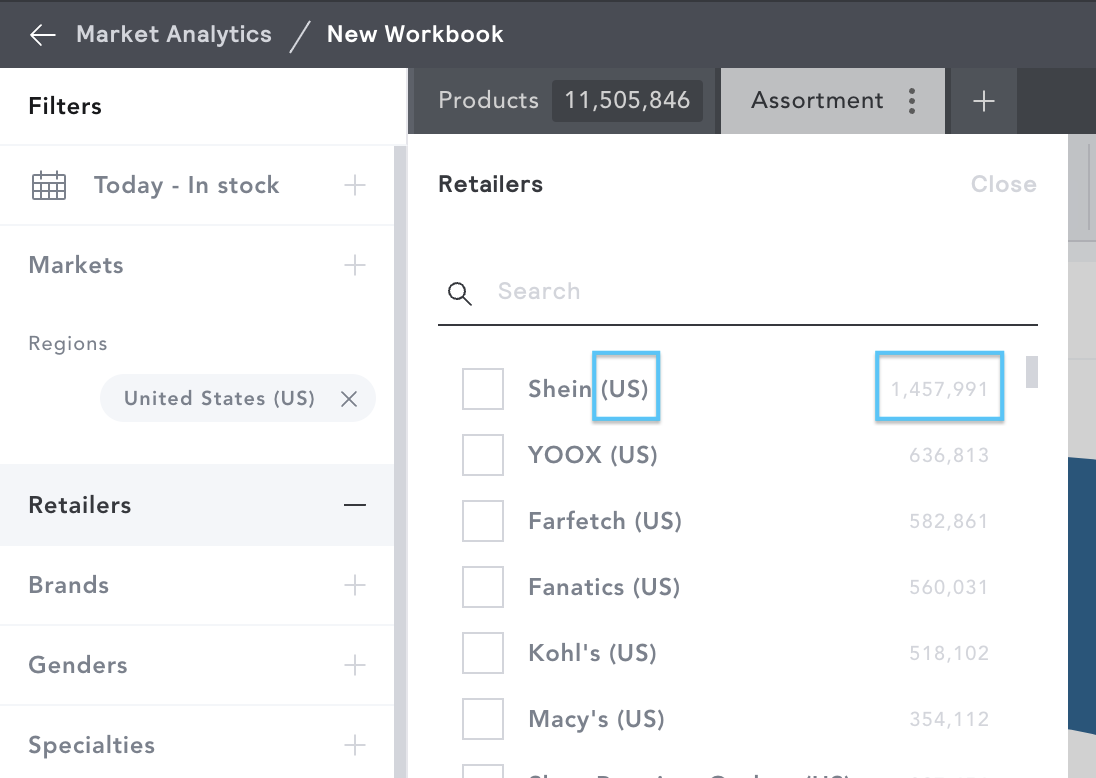The width and height of the screenshot is (1096, 778).
Task: Click the 354,112 product count
Action: pyautogui.click(x=949, y=719)
